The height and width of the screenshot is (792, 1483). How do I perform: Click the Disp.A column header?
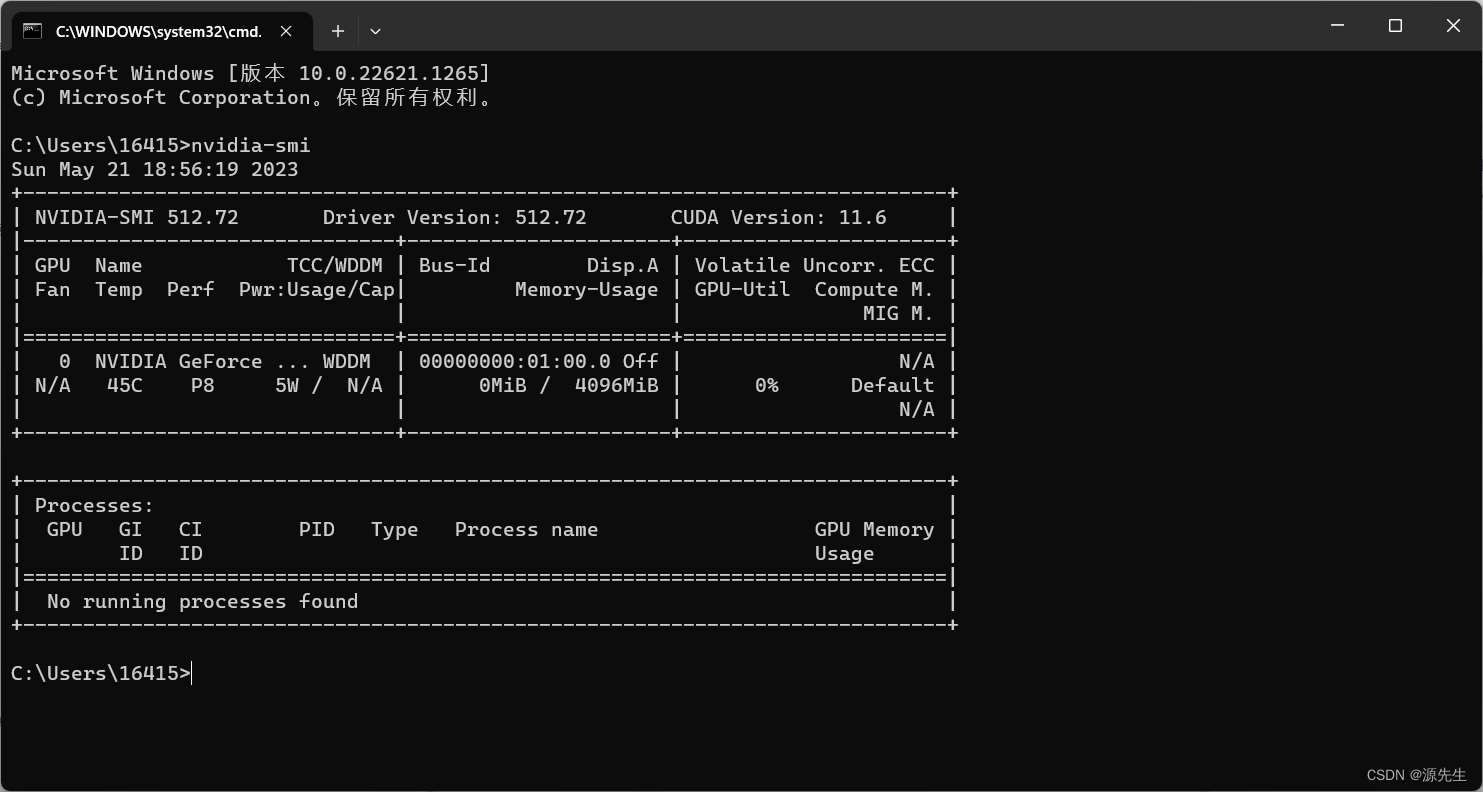[x=623, y=265]
